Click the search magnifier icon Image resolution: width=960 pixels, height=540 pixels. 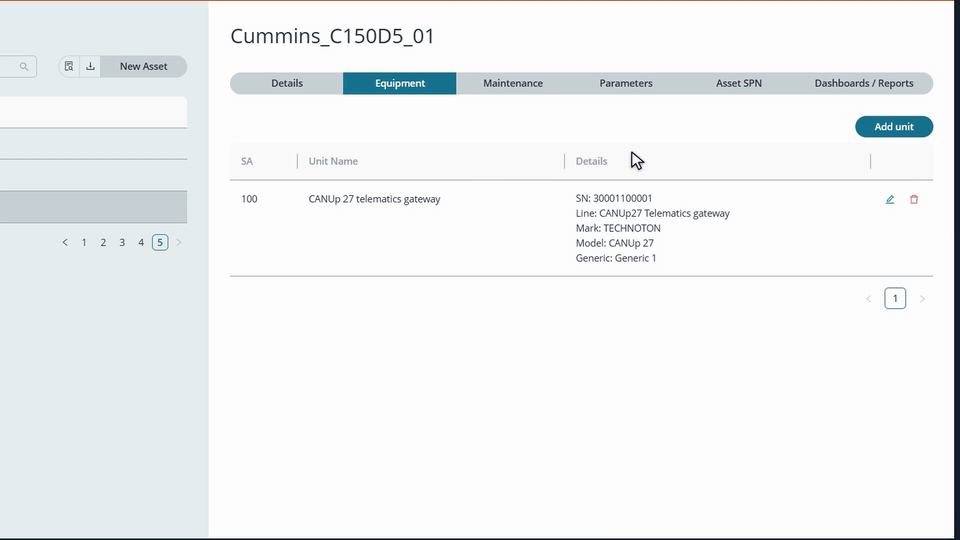click(24, 66)
